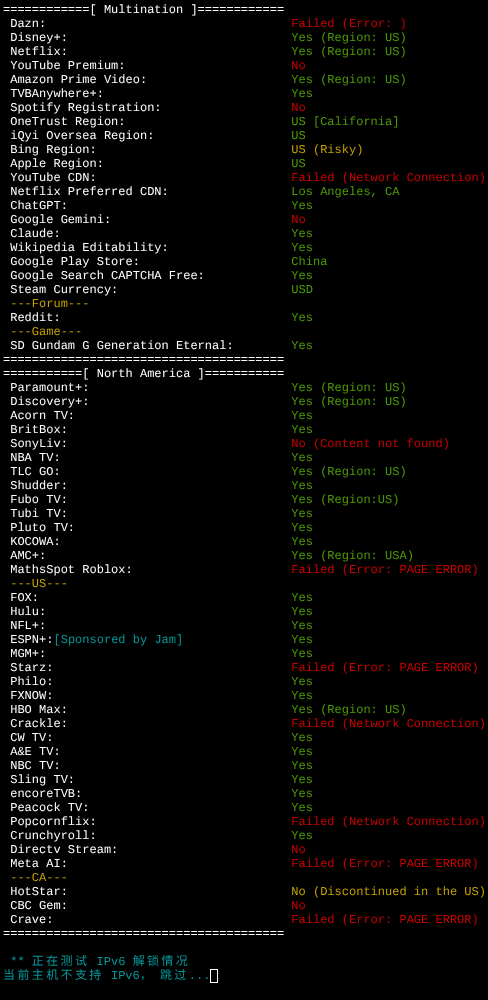Click the Google Play Store China value

click(x=309, y=261)
